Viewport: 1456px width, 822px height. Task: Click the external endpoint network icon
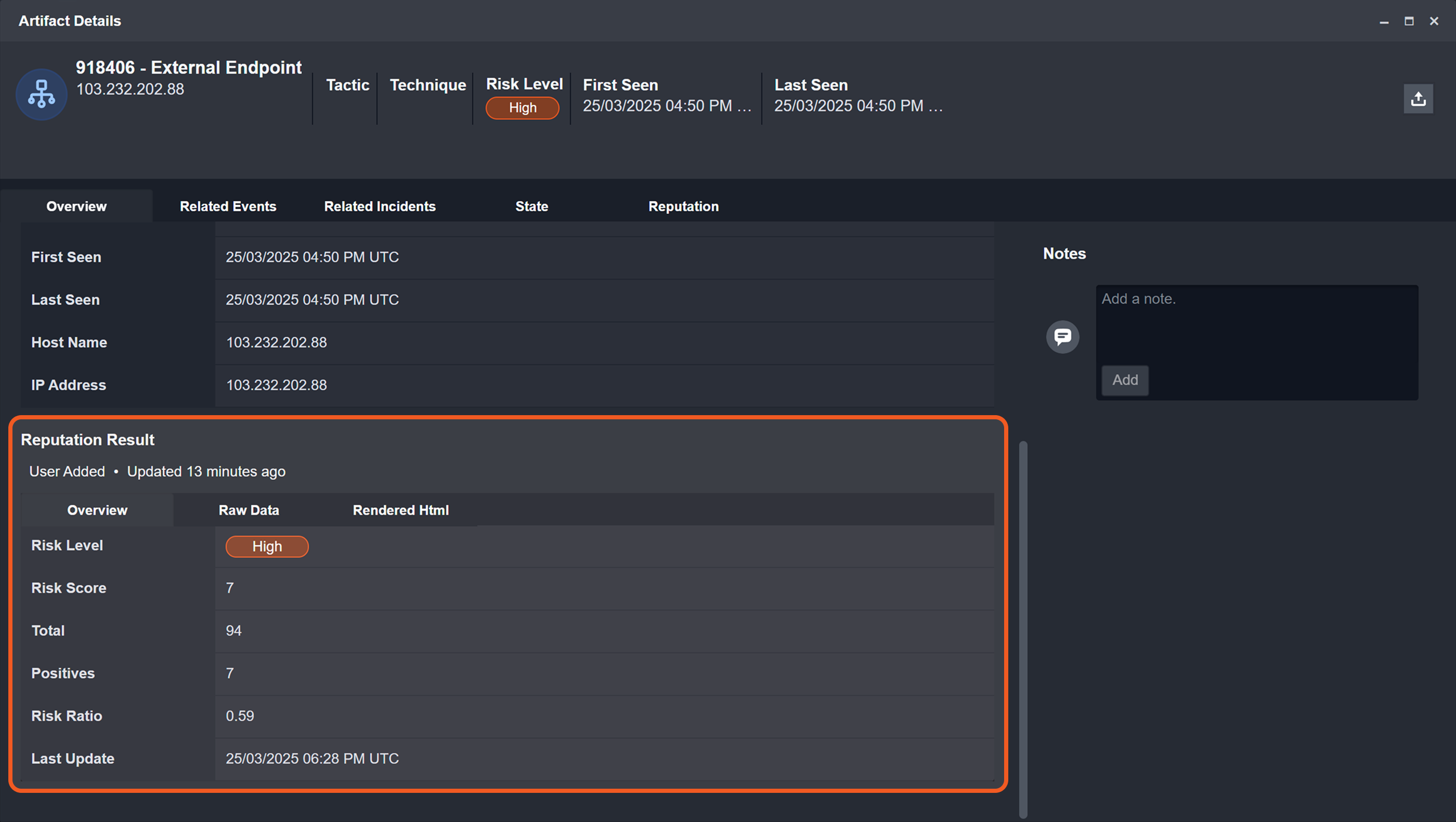(41, 94)
